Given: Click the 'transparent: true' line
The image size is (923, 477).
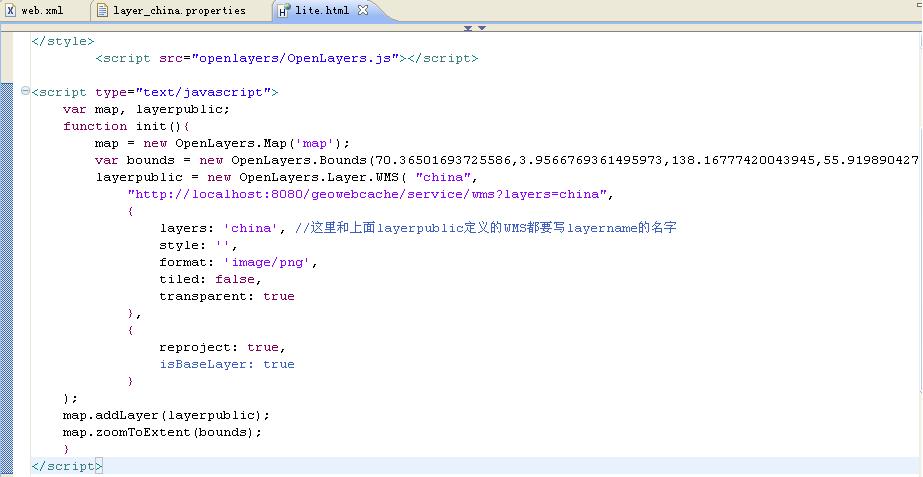Looking at the screenshot, I should tap(227, 296).
